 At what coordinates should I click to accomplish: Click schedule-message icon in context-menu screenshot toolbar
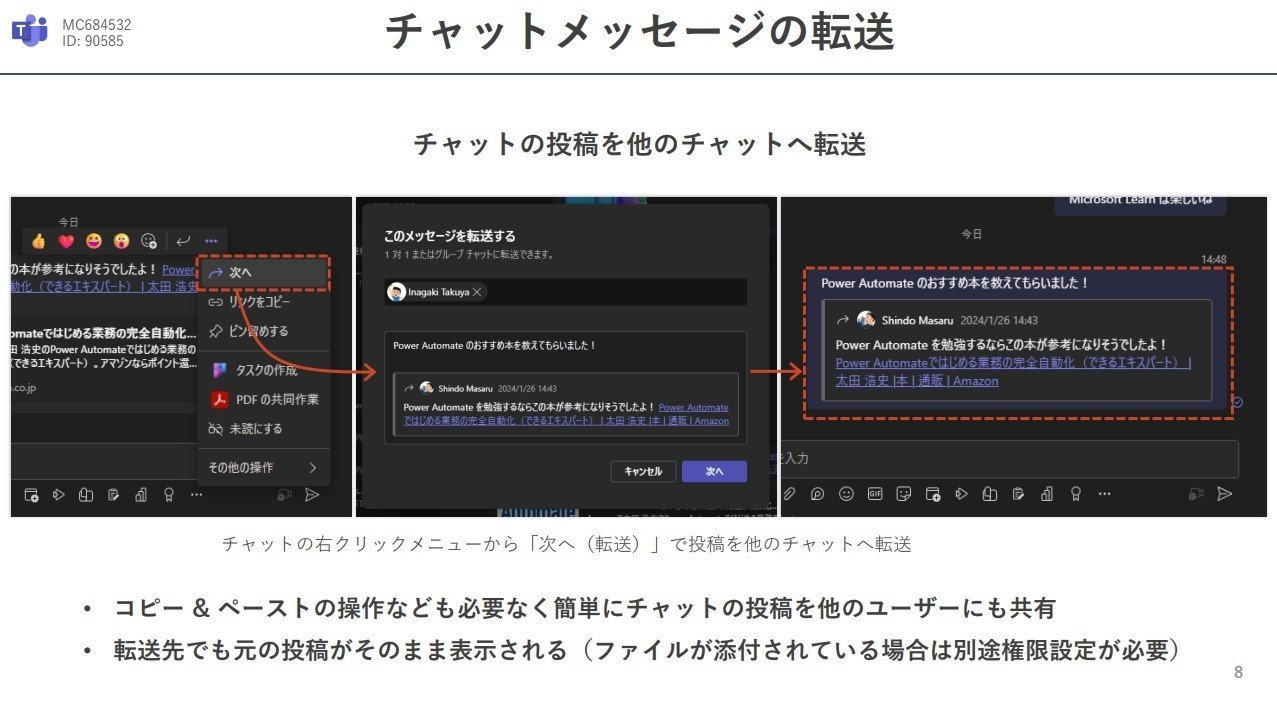click(x=31, y=494)
